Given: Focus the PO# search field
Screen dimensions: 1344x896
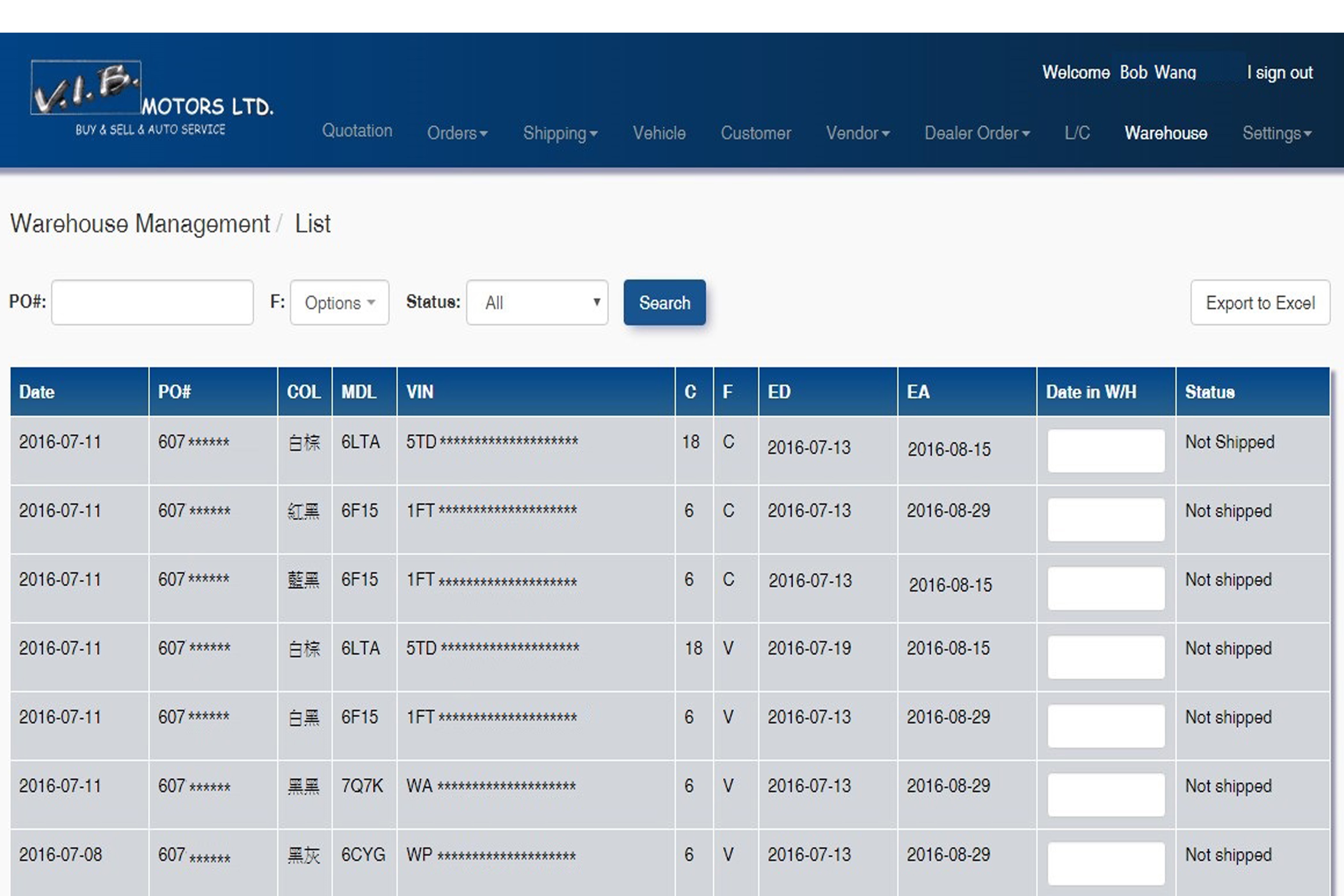Looking at the screenshot, I should pos(153,302).
